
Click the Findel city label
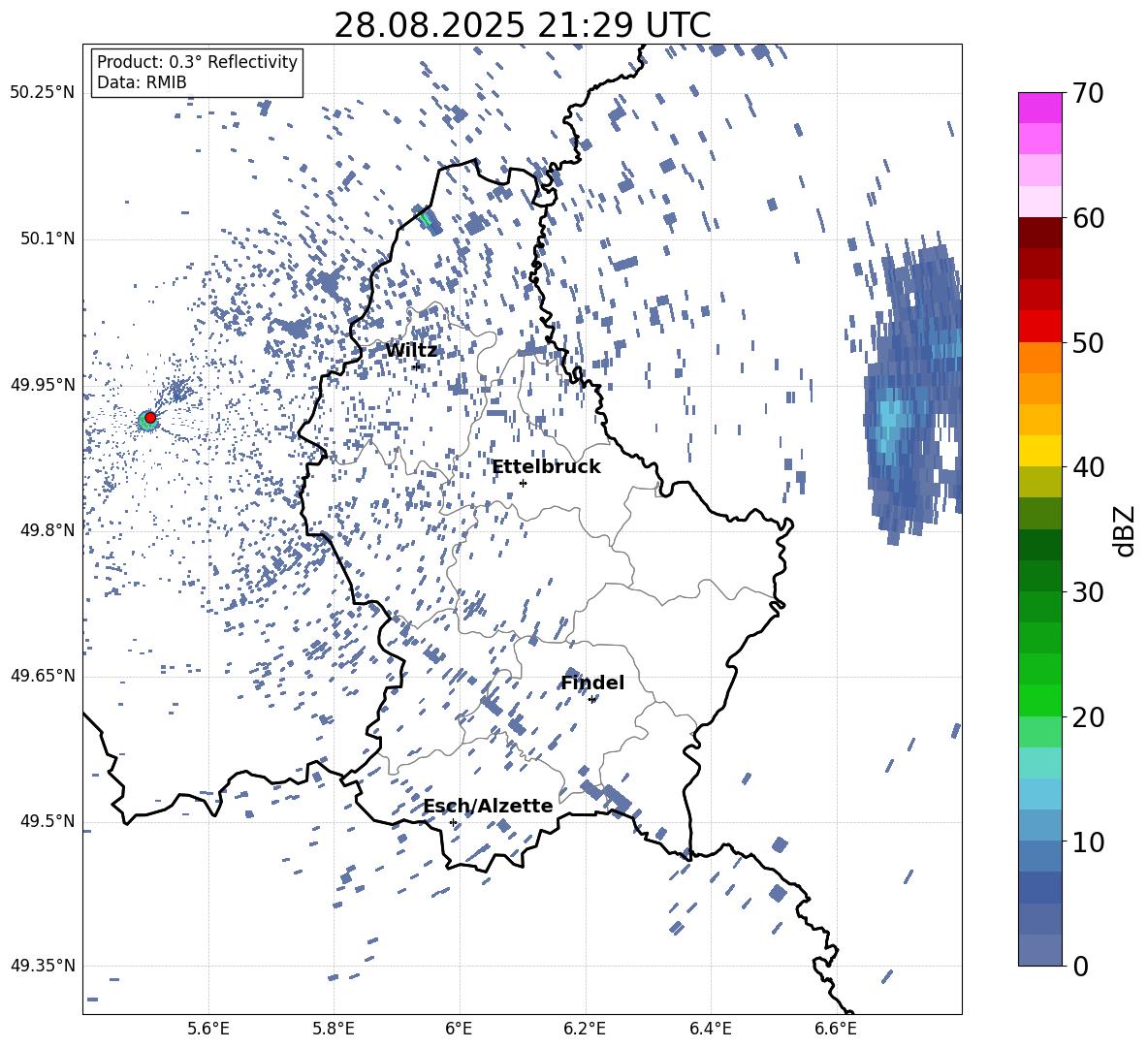click(x=592, y=683)
